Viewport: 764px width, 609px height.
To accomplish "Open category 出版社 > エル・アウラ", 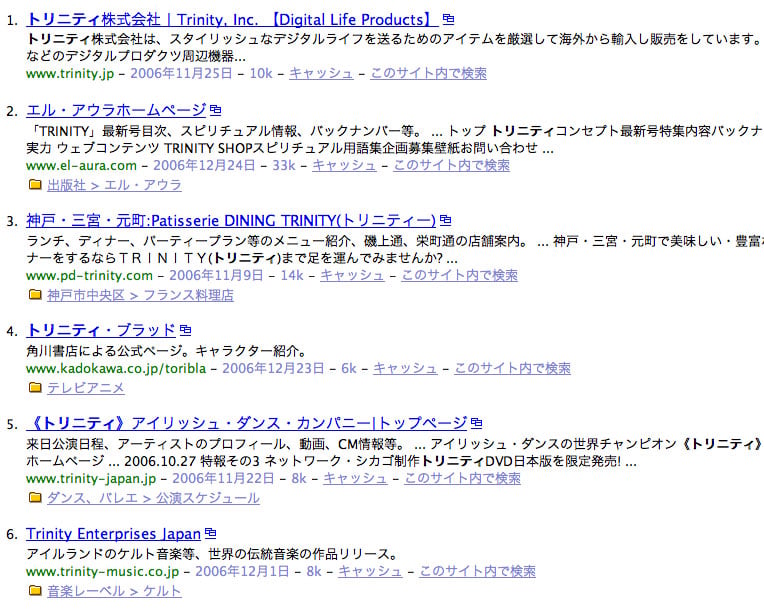I will click(x=115, y=186).
